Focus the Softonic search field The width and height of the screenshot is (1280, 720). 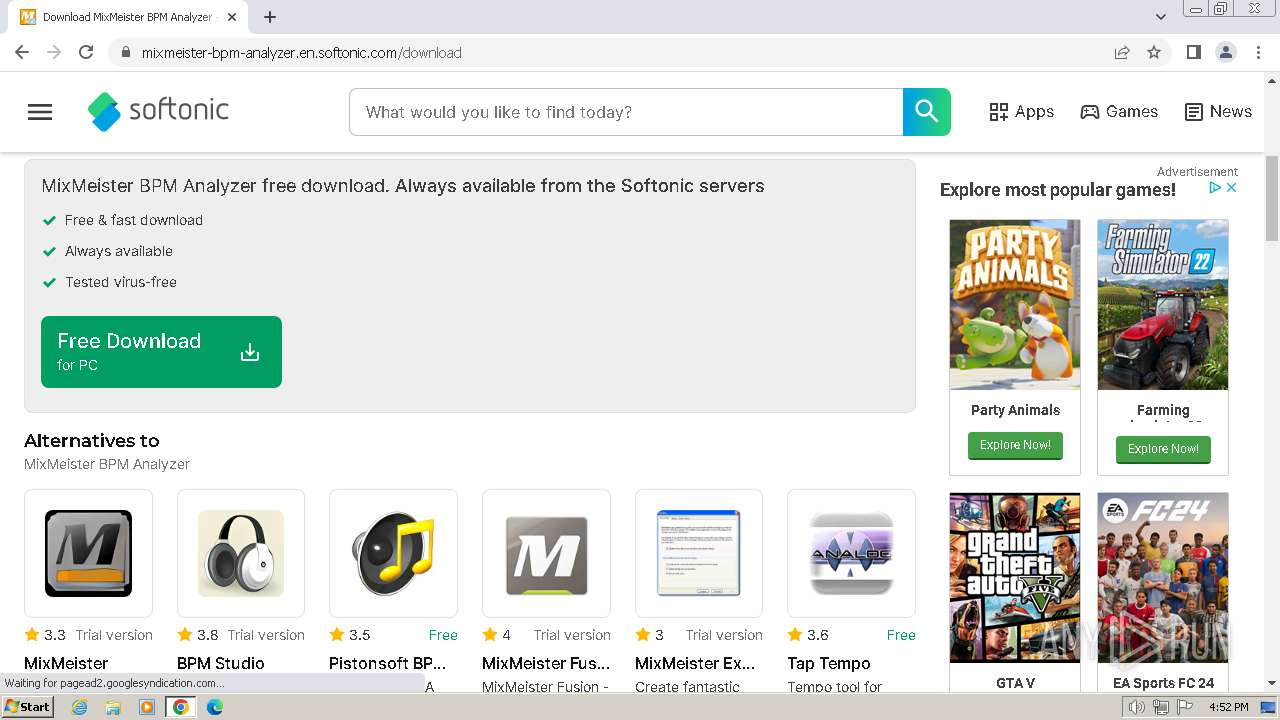click(x=626, y=112)
